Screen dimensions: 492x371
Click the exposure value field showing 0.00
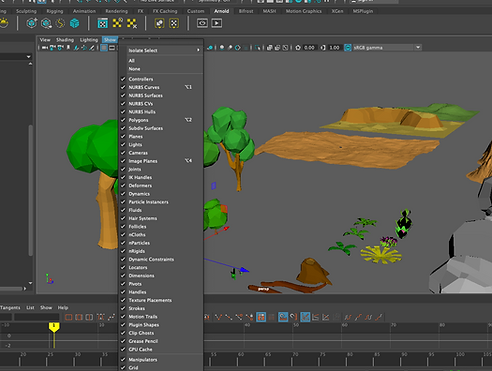[x=310, y=48]
